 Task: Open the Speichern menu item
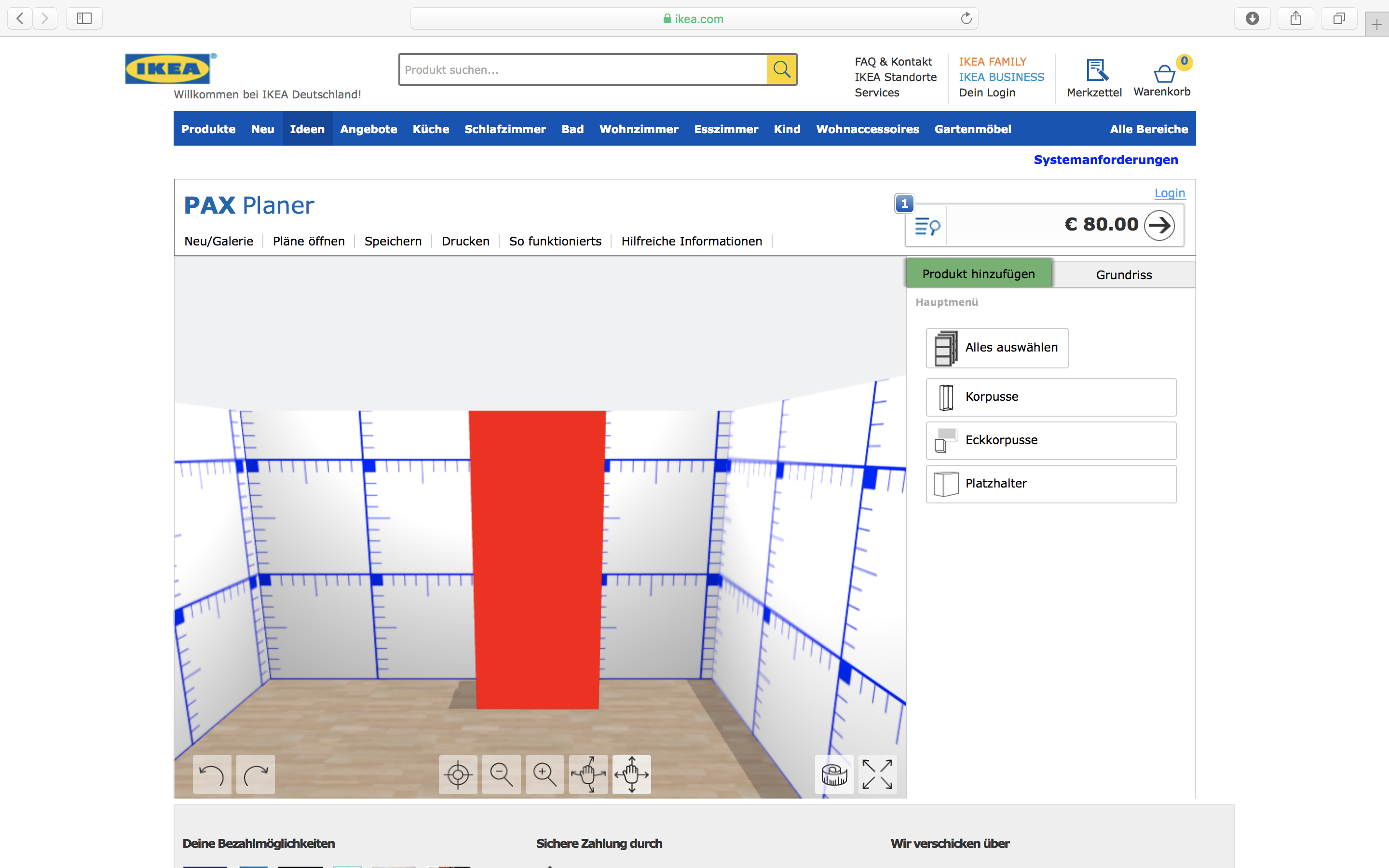click(x=393, y=241)
